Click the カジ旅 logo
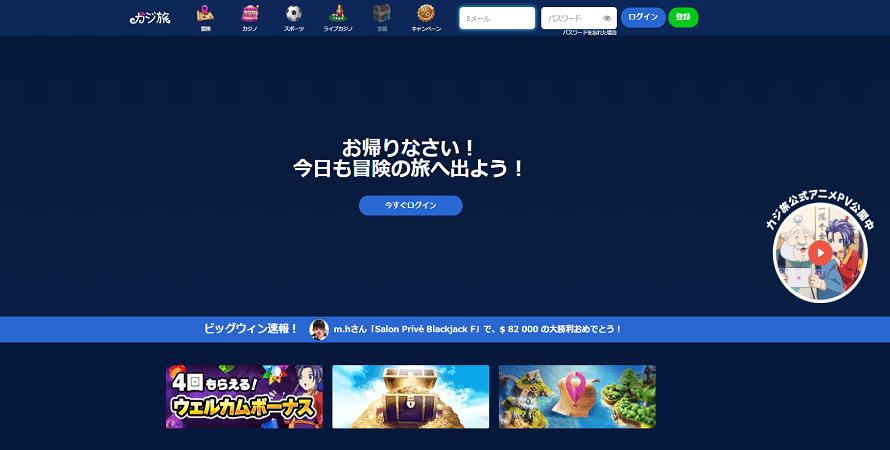This screenshot has width=890, height=450. pyautogui.click(x=150, y=17)
